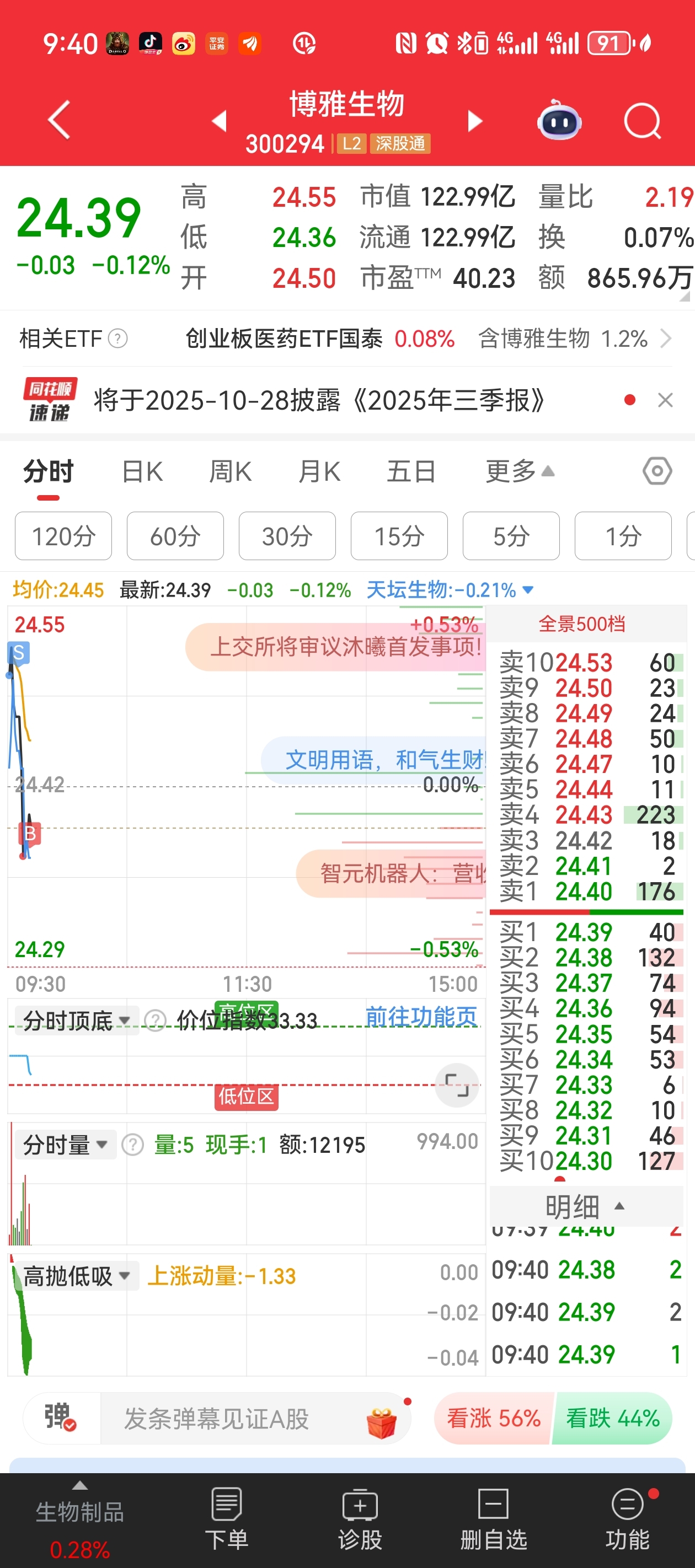This screenshot has width=695, height=1568.
Task: Tap 09:40 24.38 trade detail row
Action: [x=586, y=1270]
